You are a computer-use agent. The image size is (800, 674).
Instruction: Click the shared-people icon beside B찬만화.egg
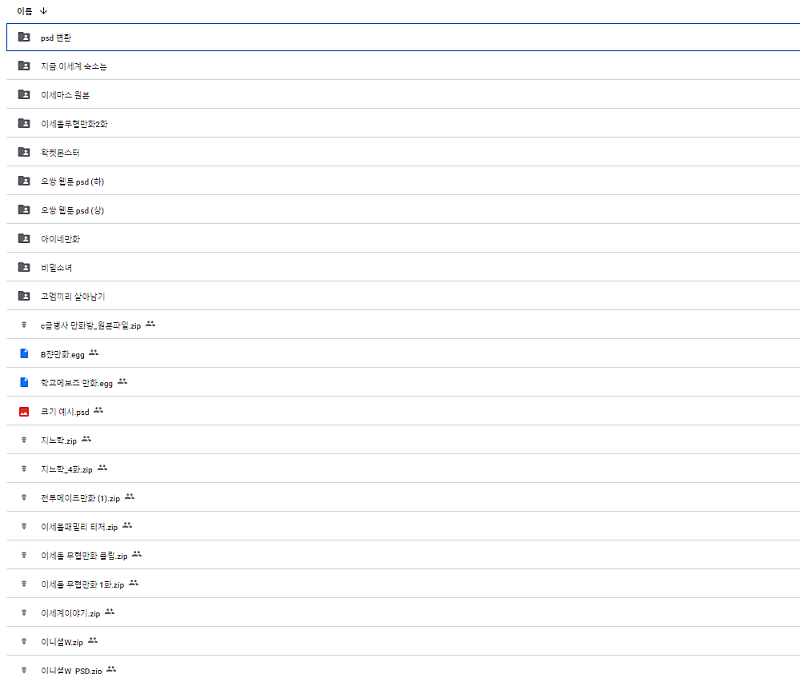(x=94, y=353)
